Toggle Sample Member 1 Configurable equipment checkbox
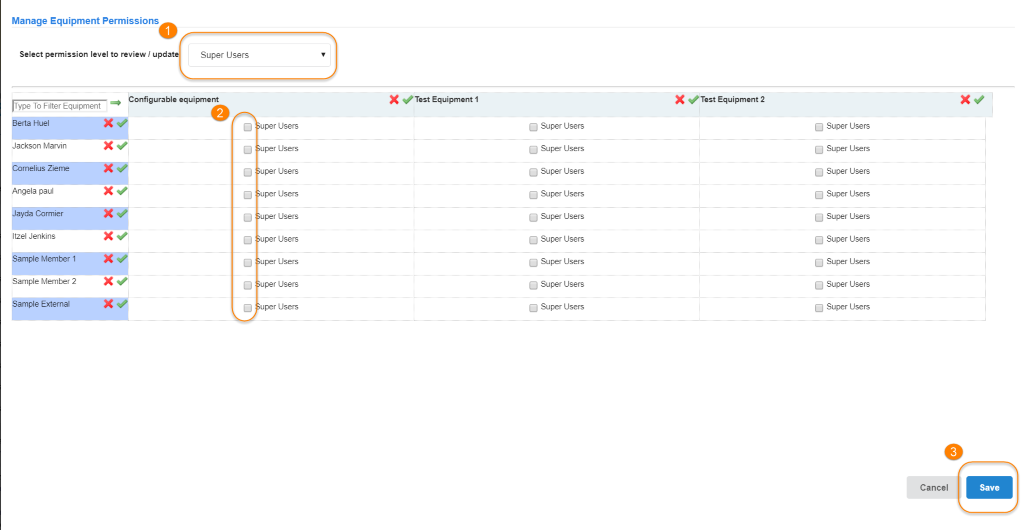Screen dimensions: 1024x530 tap(248, 262)
